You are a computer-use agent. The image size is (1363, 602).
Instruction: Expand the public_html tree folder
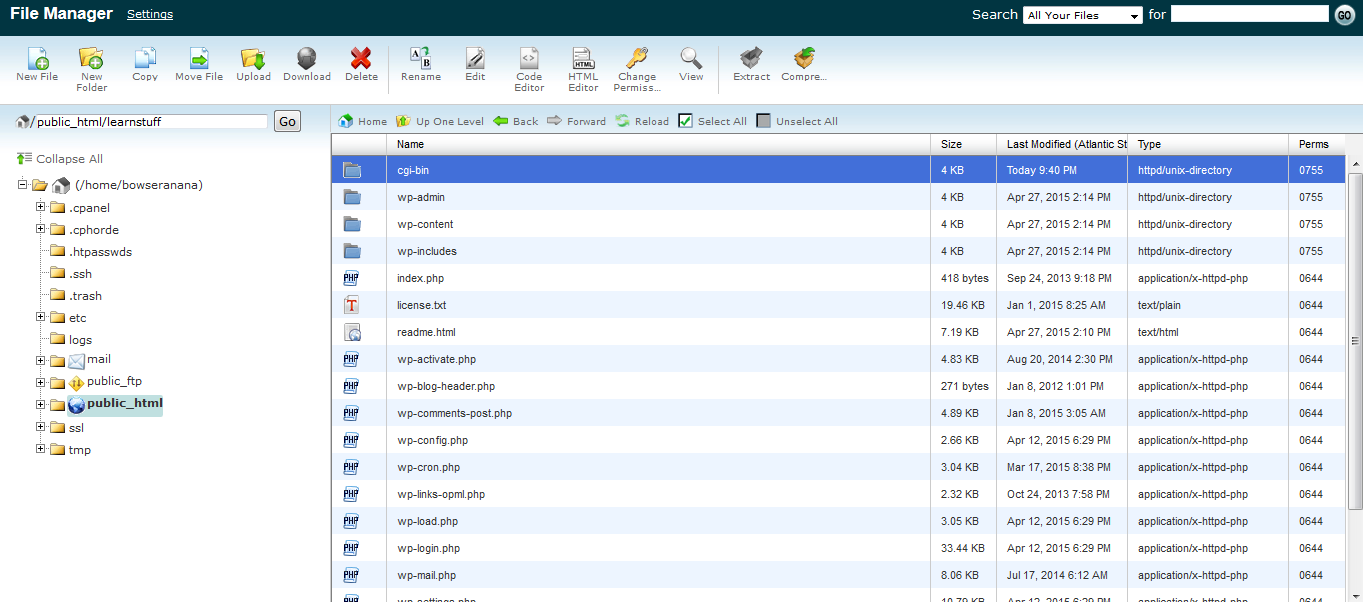(x=41, y=405)
